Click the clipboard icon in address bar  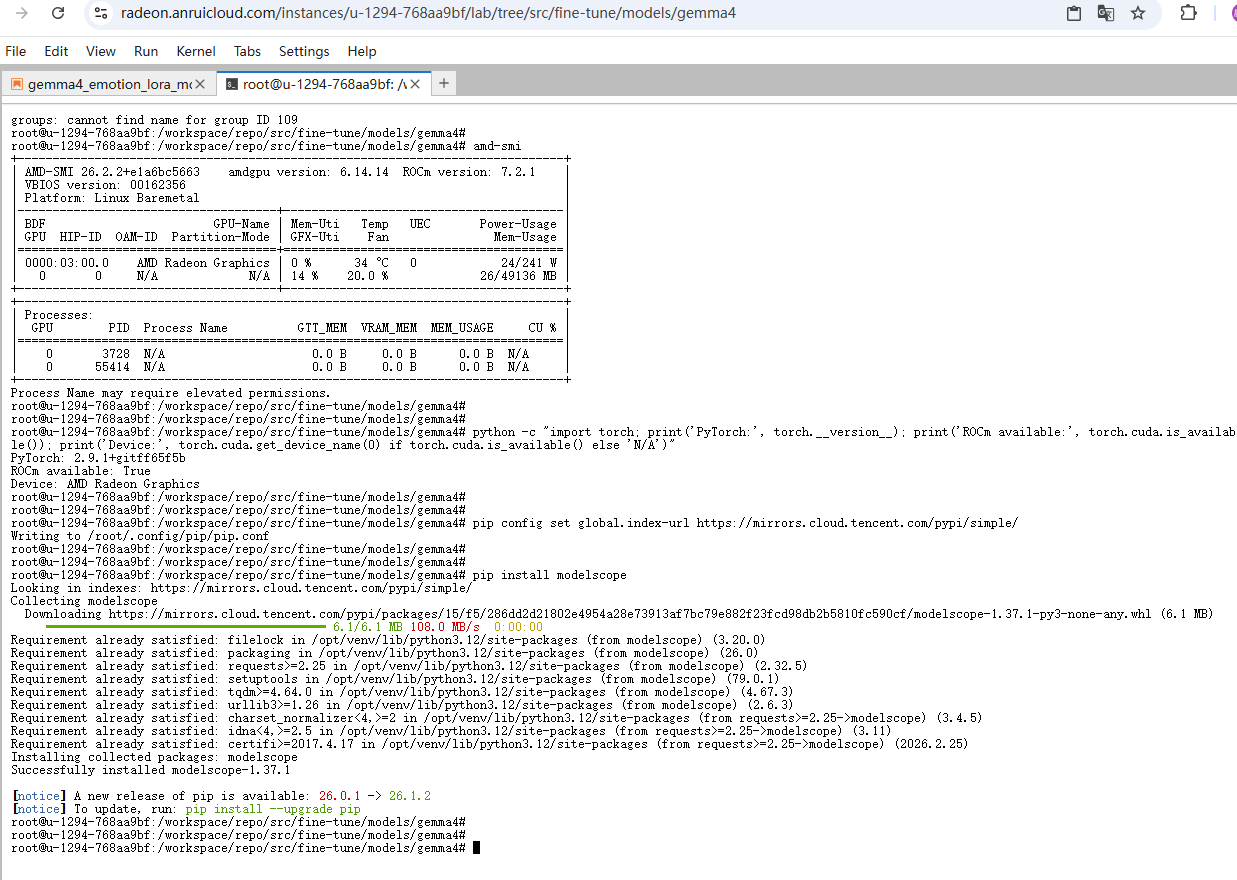tap(1074, 13)
